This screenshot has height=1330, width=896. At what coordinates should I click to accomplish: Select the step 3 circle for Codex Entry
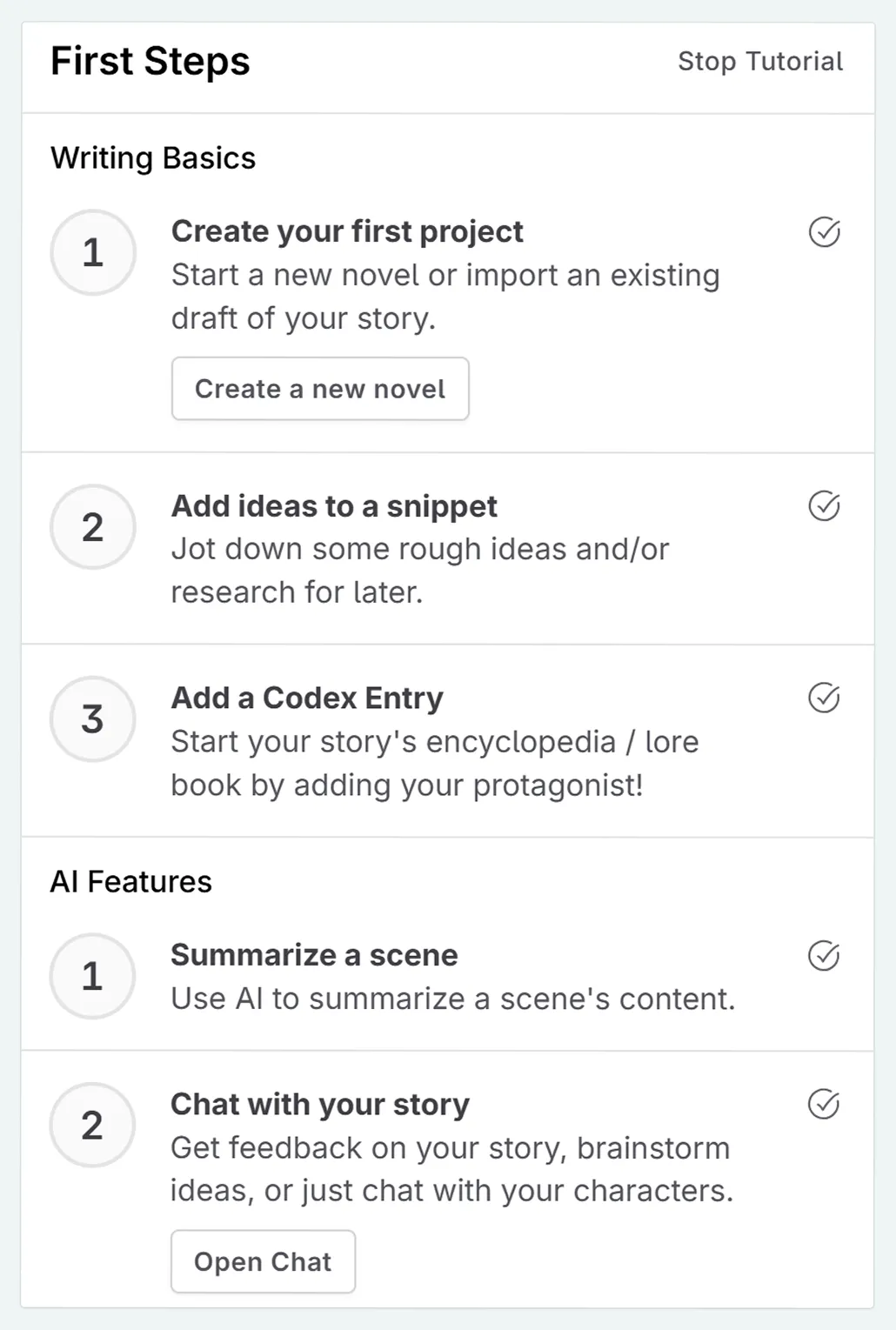[93, 719]
